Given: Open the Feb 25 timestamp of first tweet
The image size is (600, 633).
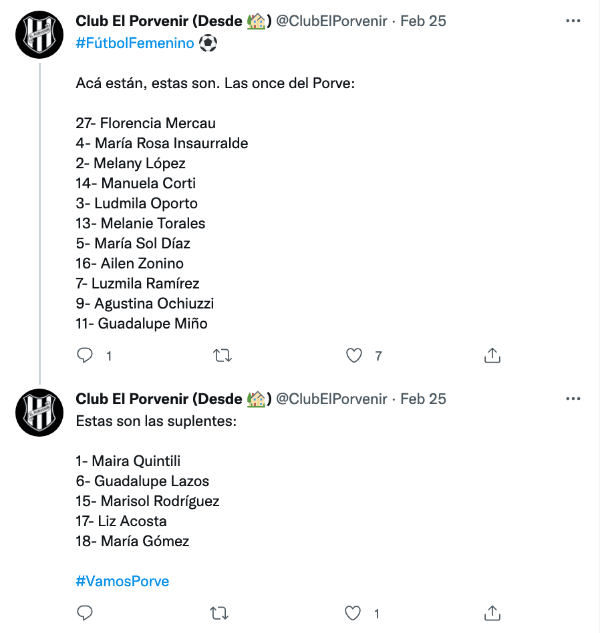Looking at the screenshot, I should click(x=423, y=21).
